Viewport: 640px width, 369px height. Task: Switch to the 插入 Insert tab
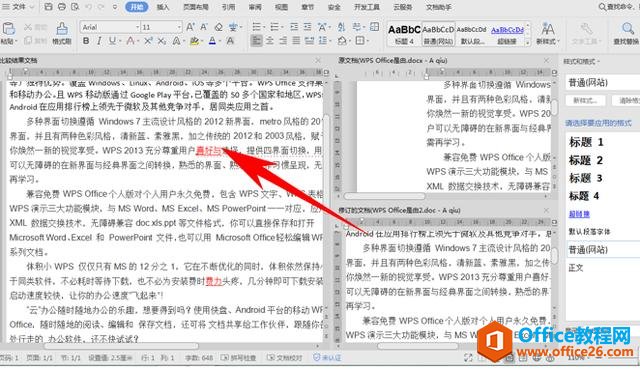pyautogui.click(x=163, y=7)
